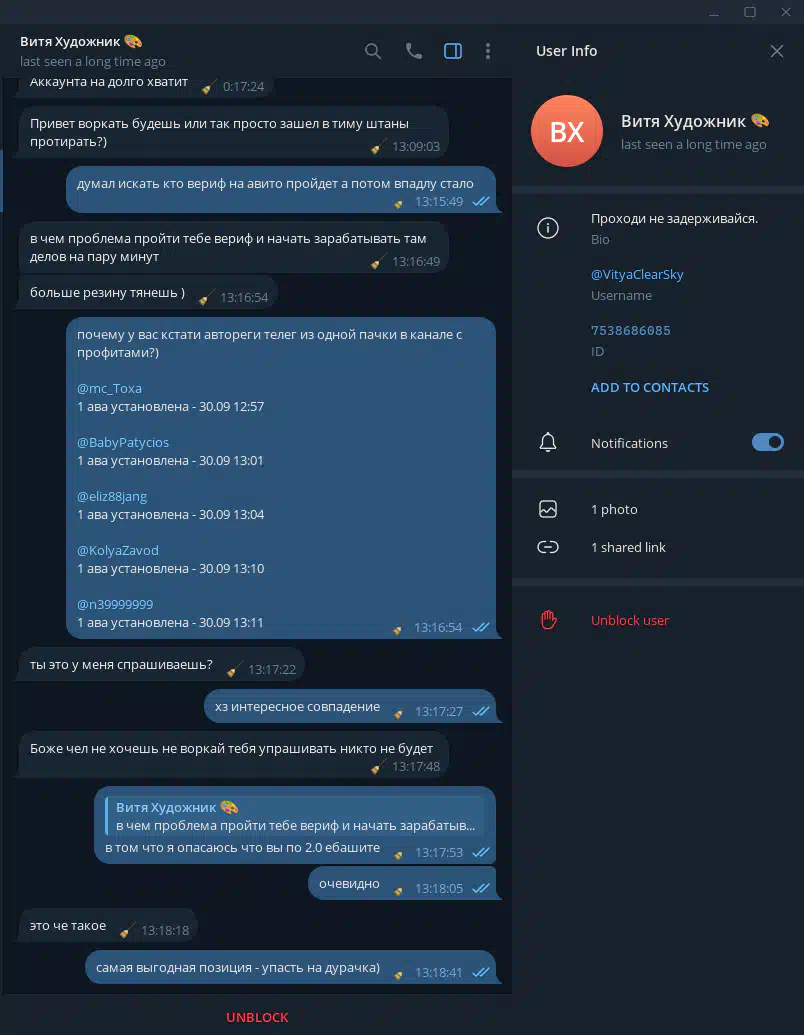Copy the @VityaClearSky username
This screenshot has width=804, height=1035.
(637, 275)
